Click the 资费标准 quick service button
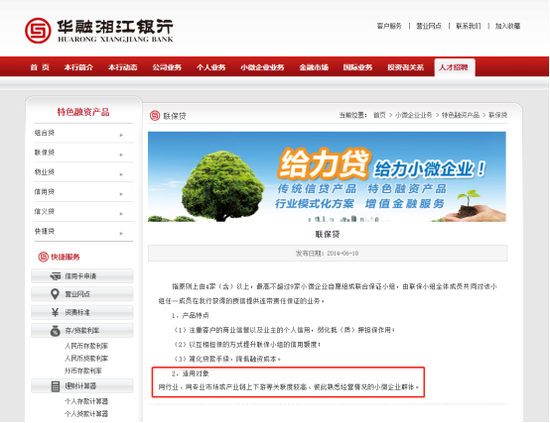The width and height of the screenshot is (550, 423). [82, 312]
